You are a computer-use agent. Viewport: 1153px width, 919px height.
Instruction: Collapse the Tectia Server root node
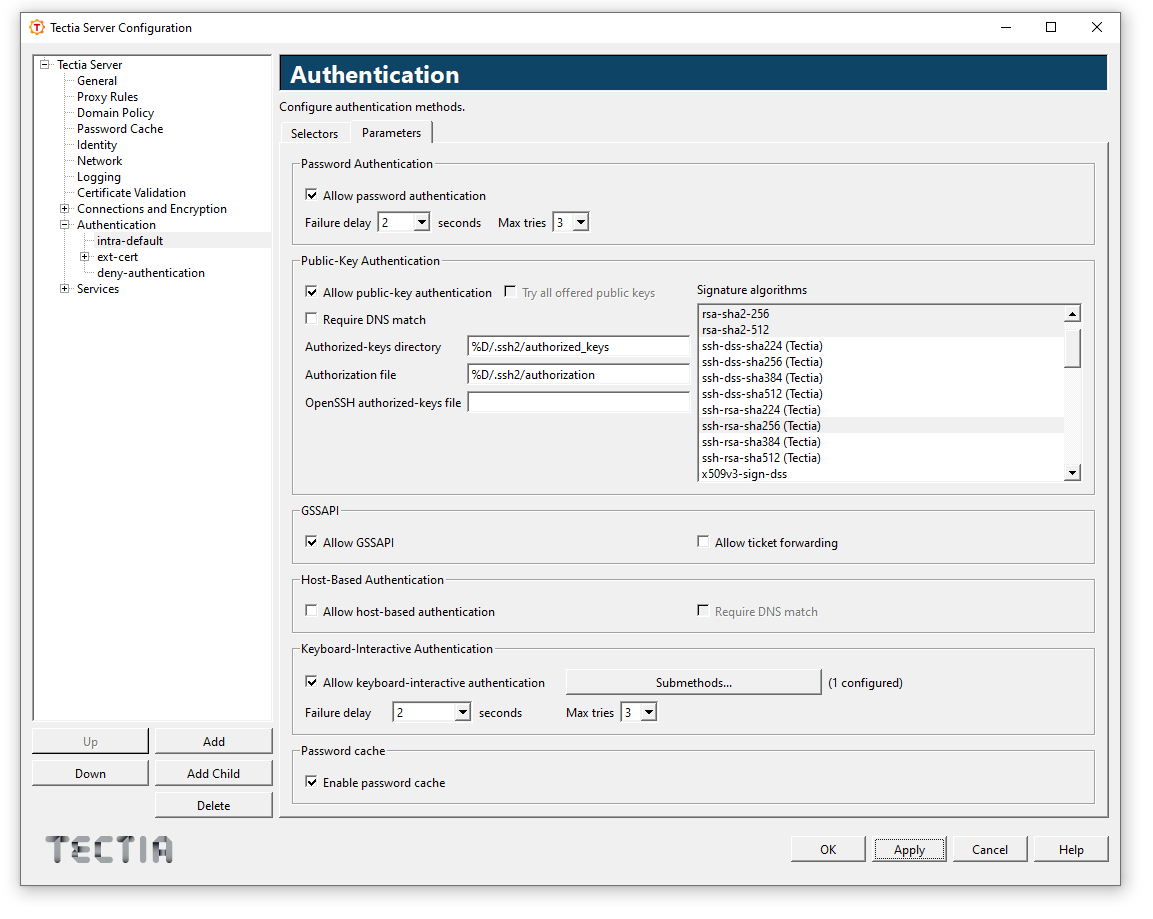45,65
